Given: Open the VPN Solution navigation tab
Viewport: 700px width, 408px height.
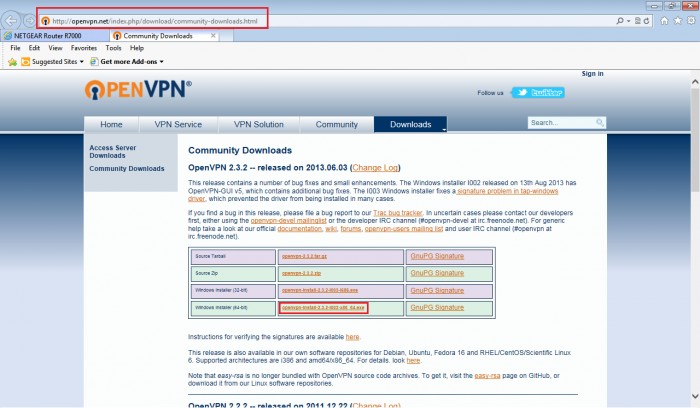Looking at the screenshot, I should coord(258,125).
